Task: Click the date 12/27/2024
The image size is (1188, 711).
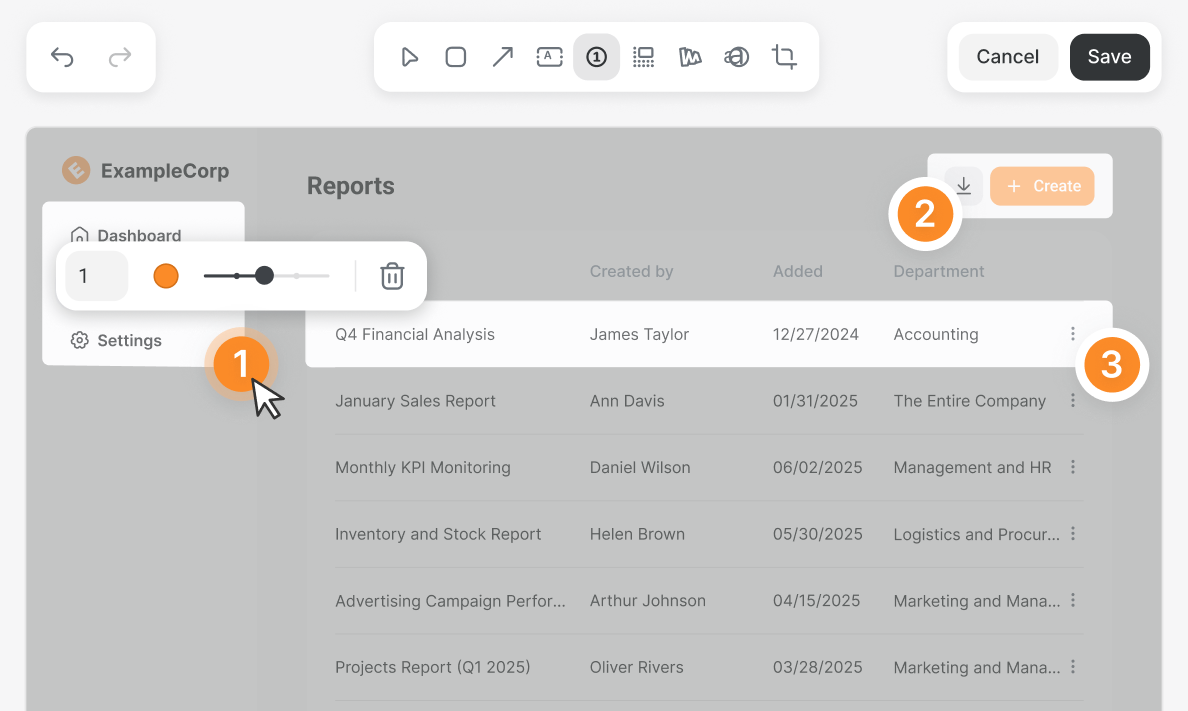Action: coord(816,334)
